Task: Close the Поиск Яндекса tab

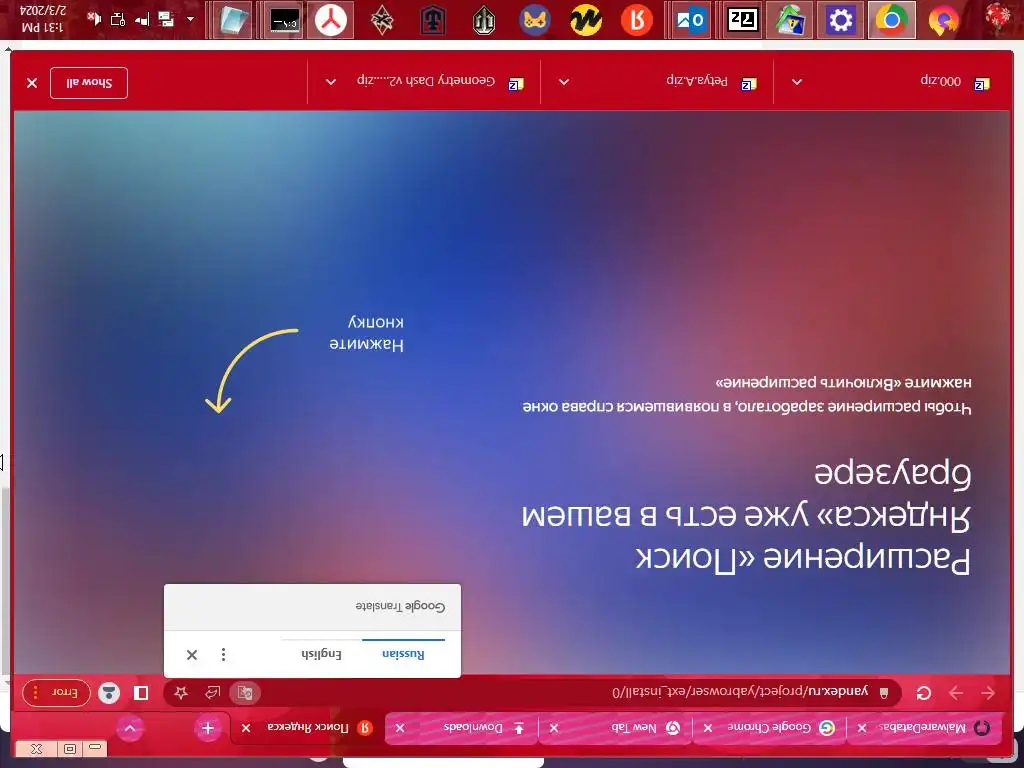Action: (246, 728)
